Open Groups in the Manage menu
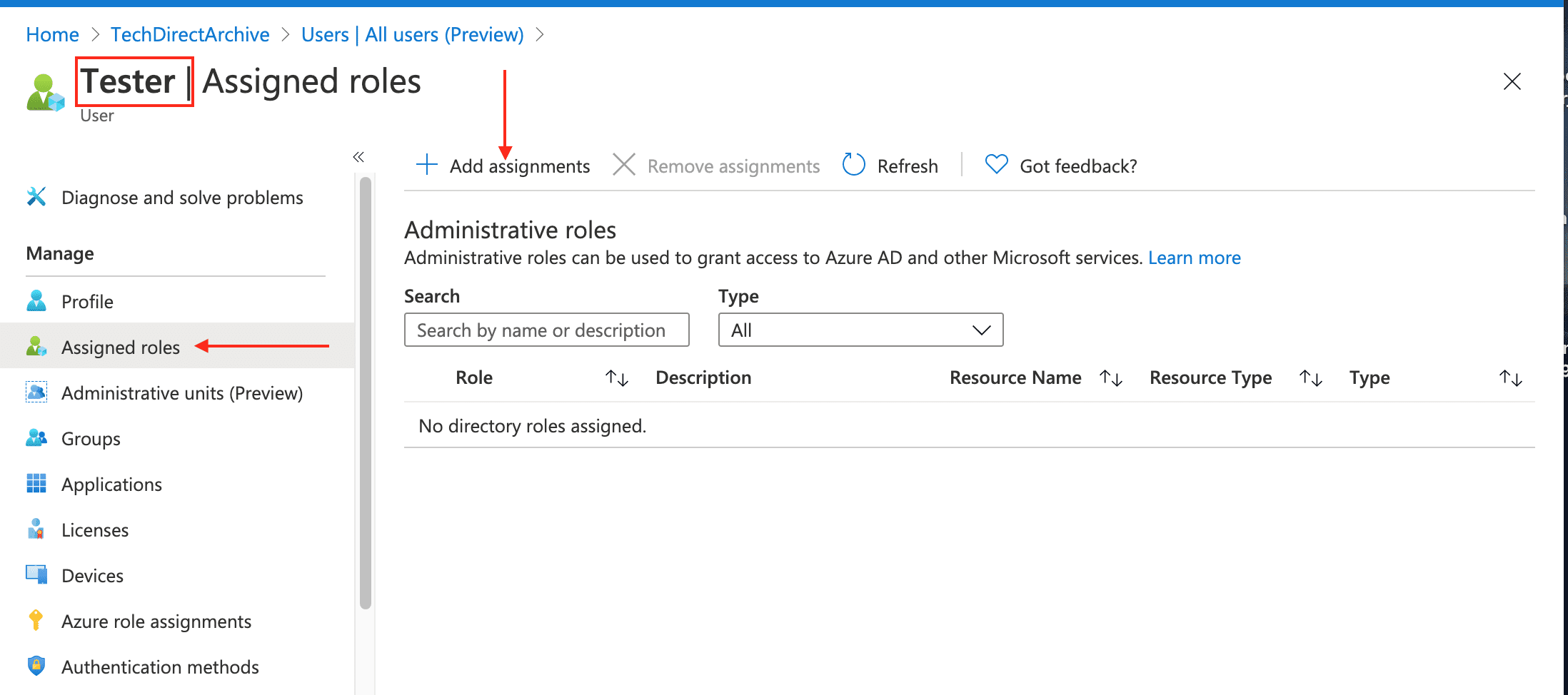The height and width of the screenshot is (695, 1568). (91, 439)
